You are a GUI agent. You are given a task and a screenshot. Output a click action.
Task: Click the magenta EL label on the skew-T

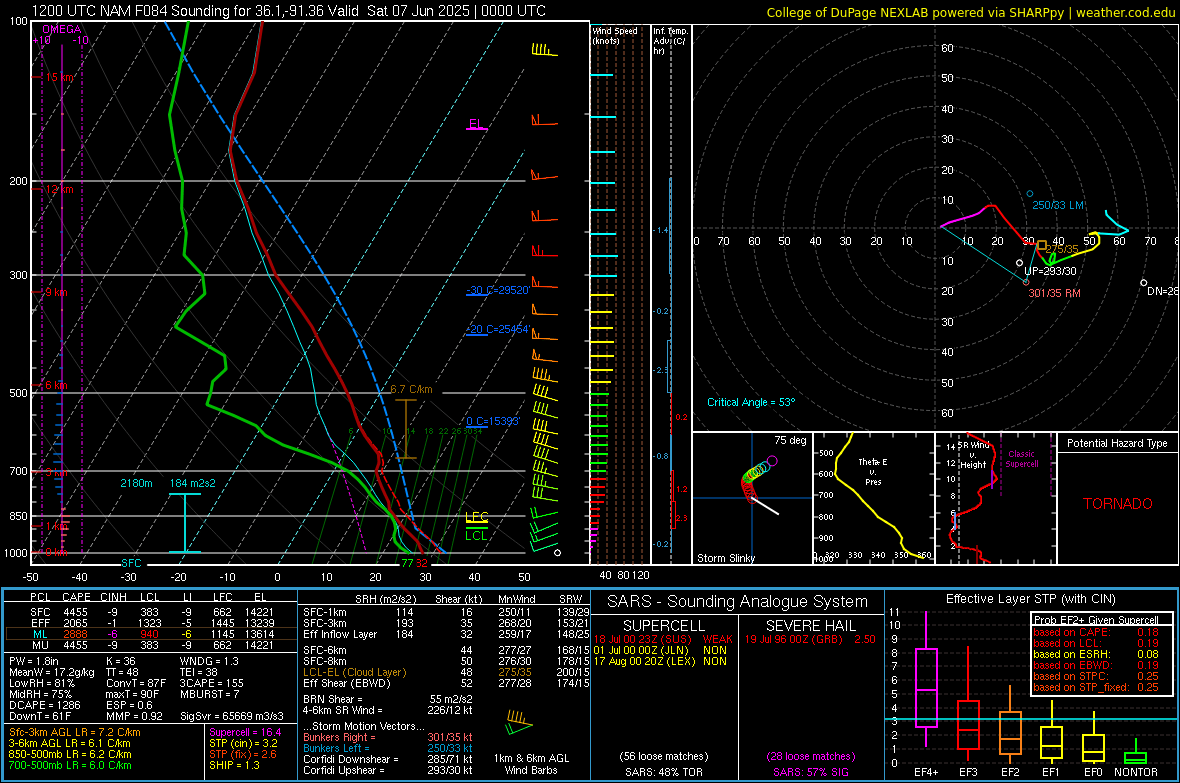click(476, 123)
